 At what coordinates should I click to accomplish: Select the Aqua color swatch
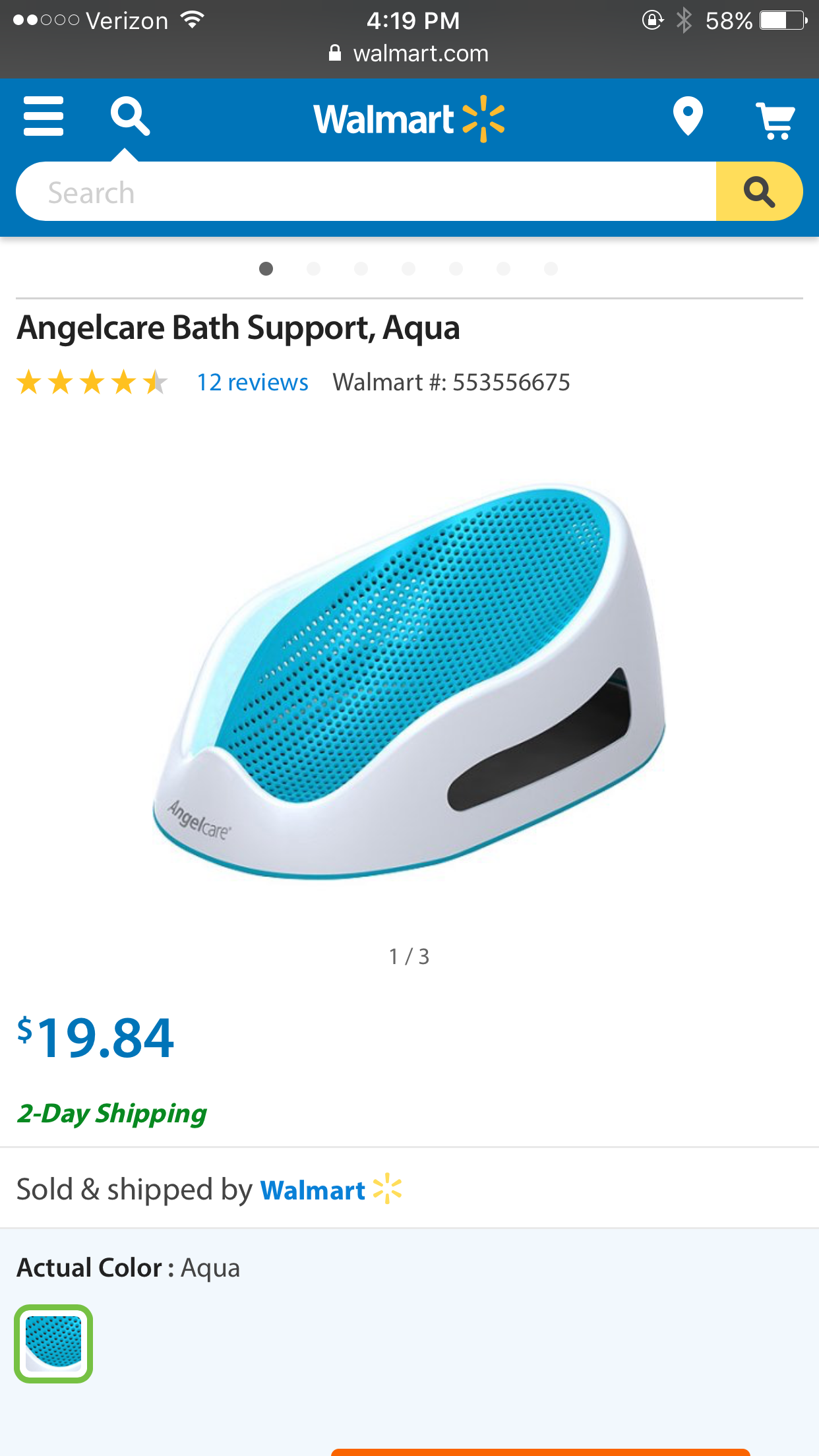click(53, 1343)
